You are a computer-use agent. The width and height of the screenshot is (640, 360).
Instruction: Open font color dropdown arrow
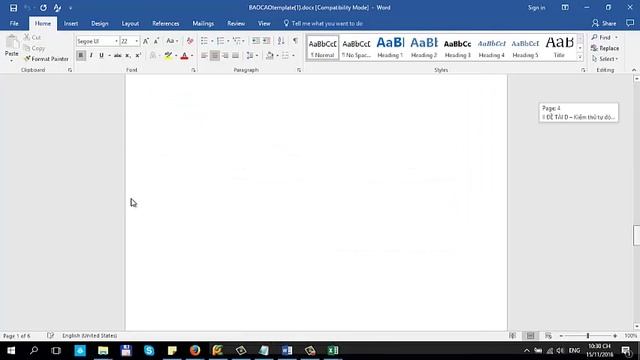click(x=192, y=56)
